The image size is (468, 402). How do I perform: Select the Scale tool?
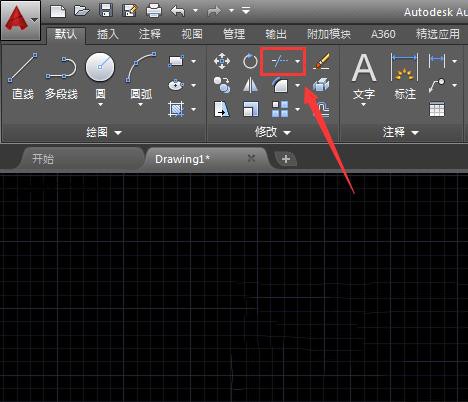250,109
